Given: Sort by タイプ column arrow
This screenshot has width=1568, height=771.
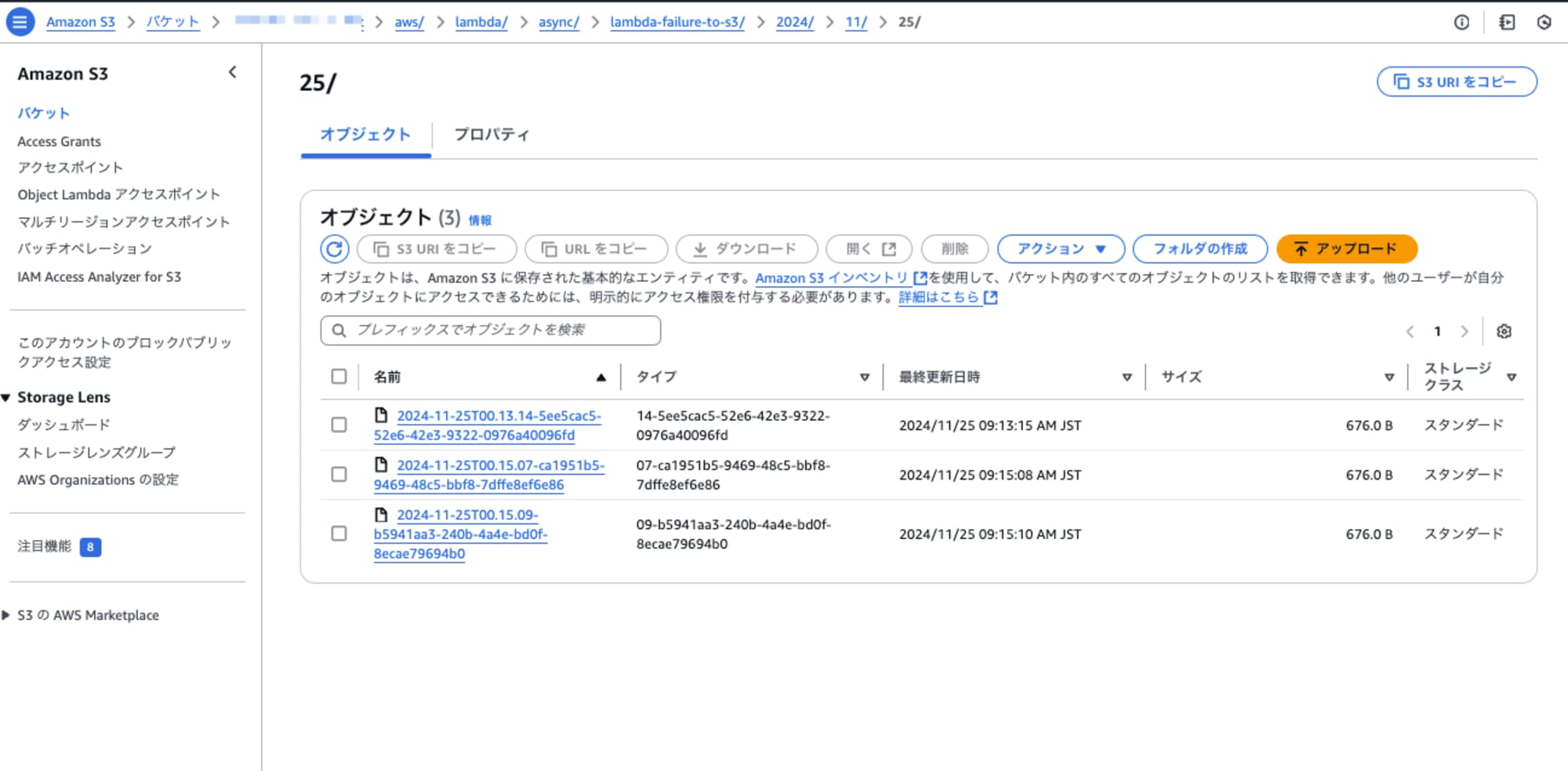Looking at the screenshot, I should [x=864, y=378].
